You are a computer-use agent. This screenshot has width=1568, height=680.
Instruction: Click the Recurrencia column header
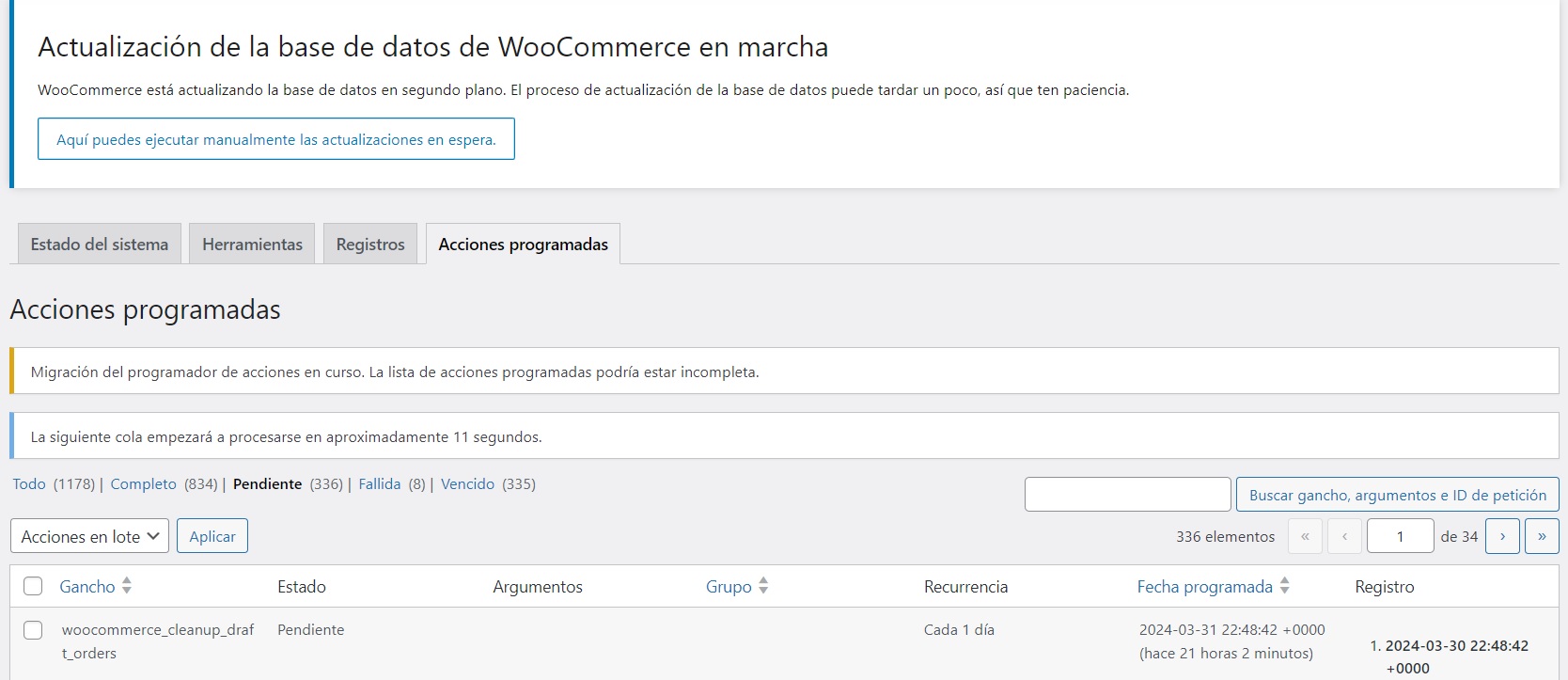point(965,586)
